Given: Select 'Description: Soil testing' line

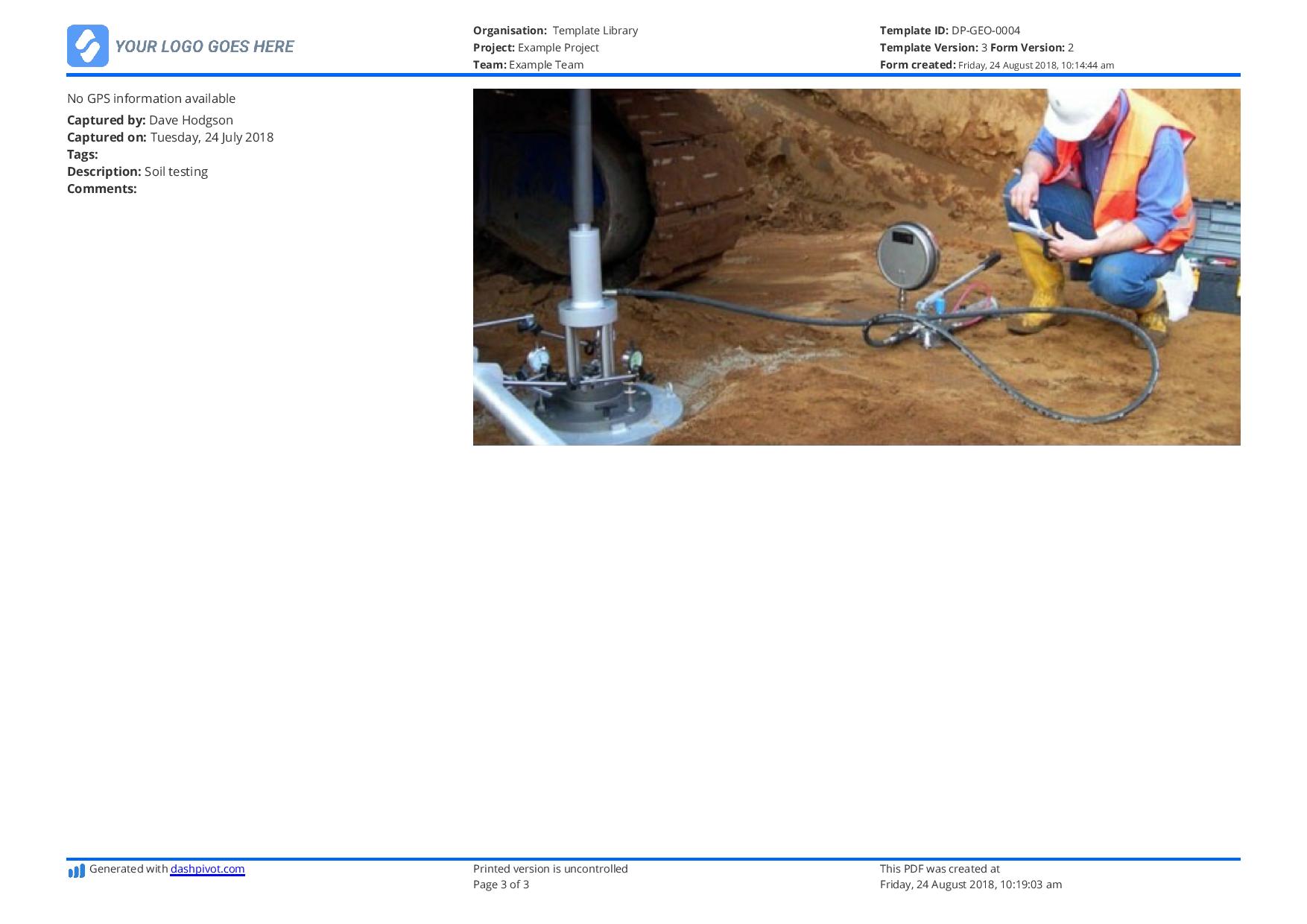Looking at the screenshot, I should [x=137, y=171].
